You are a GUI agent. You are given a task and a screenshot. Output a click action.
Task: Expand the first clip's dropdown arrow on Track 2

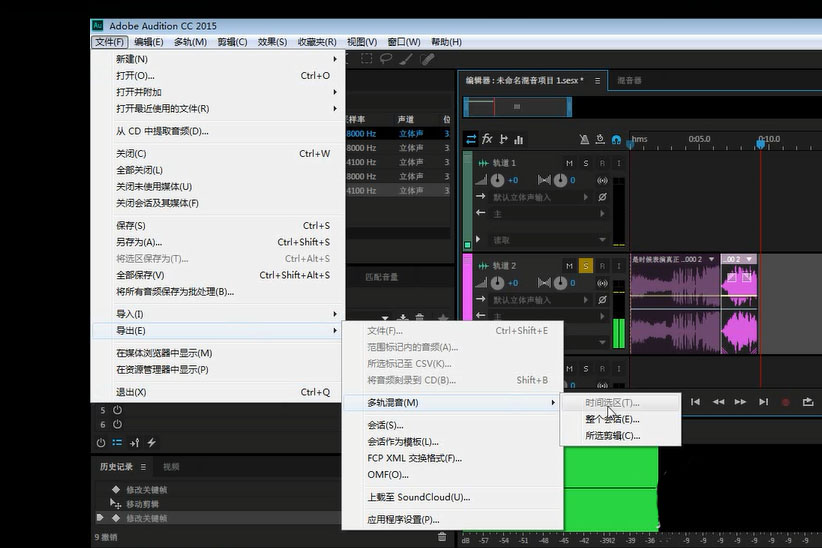pos(711,259)
